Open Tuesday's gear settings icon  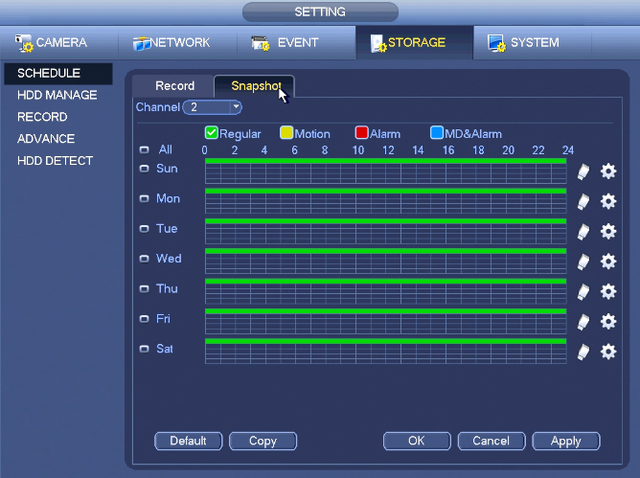pos(607,231)
